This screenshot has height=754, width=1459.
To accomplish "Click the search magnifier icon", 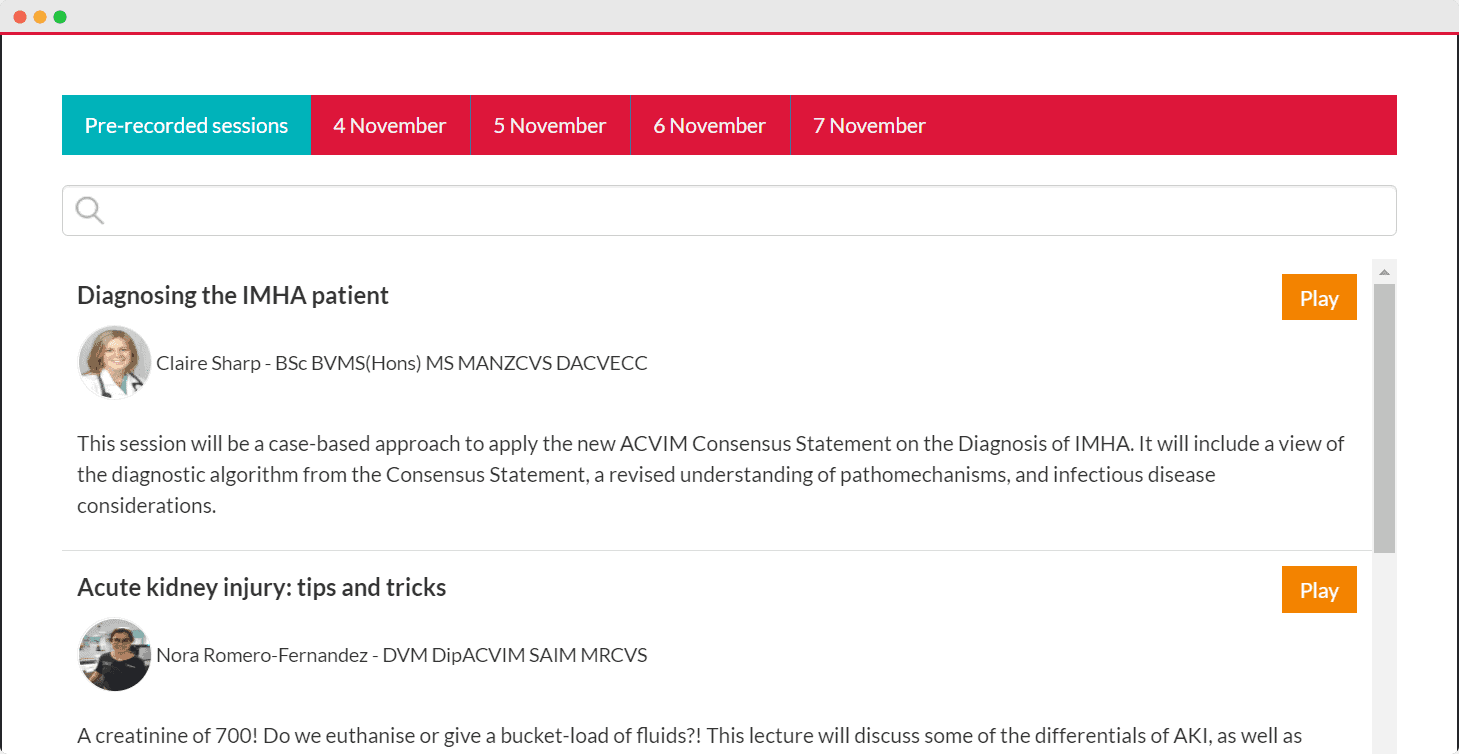I will click(x=89, y=210).
